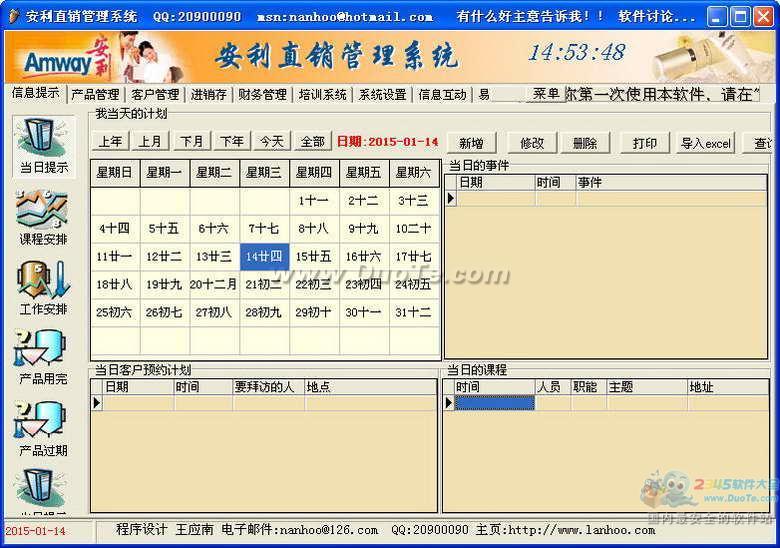Image resolution: width=780 pixels, height=548 pixels.
Task: Select calendar day 31十二
Action: [414, 312]
